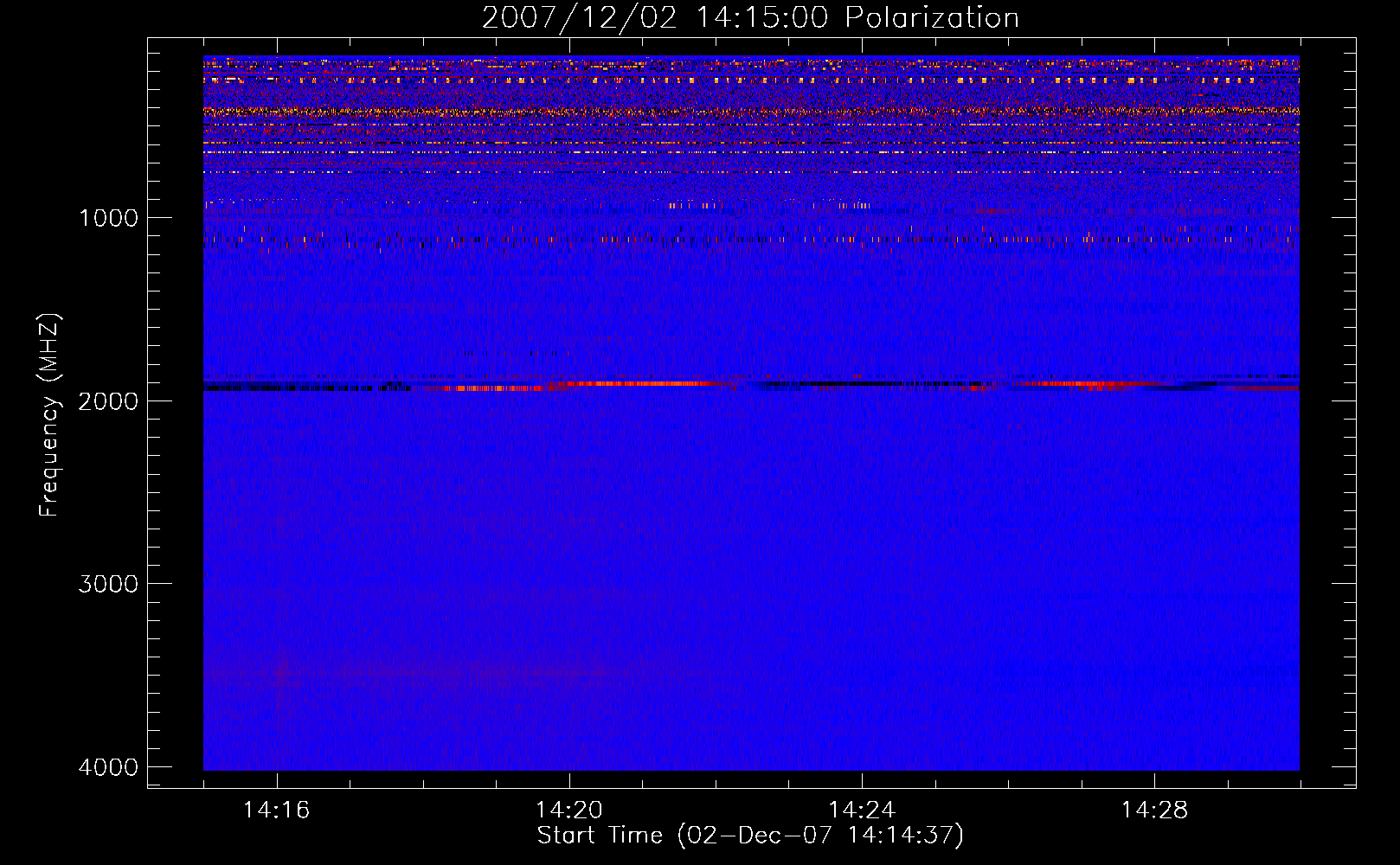Click the 14:16 time tick label
Image resolution: width=1400 pixels, height=865 pixels.
coord(276,811)
